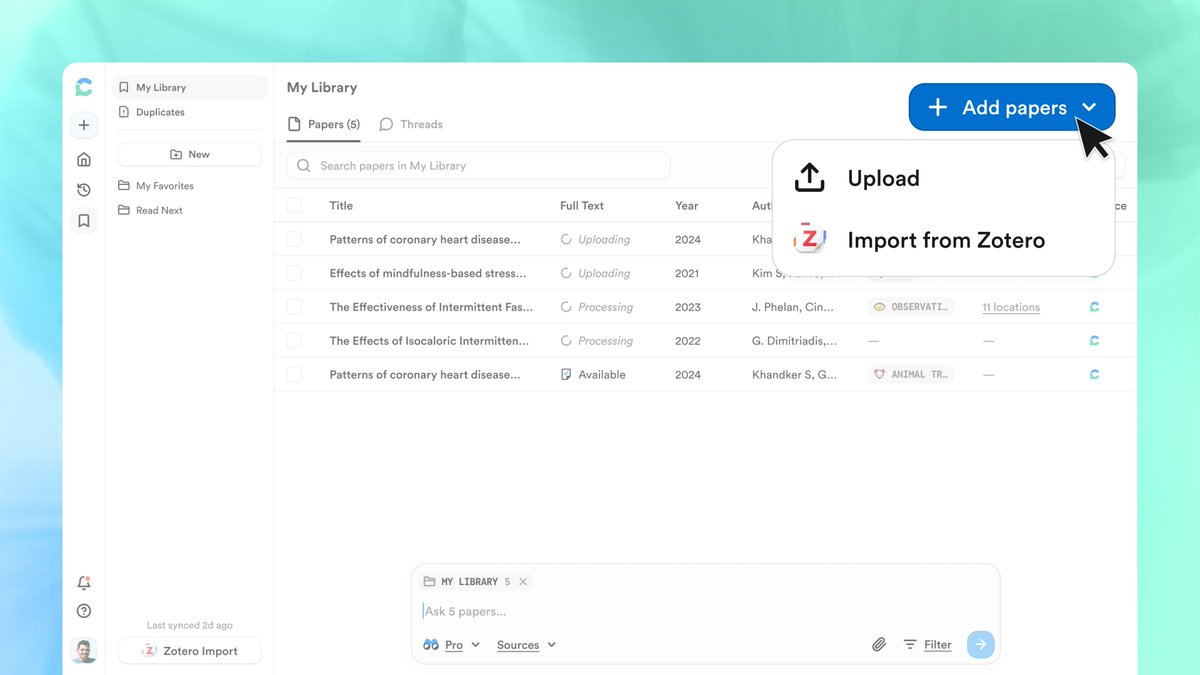Click the Zotero Import button at bottom left
The image size is (1200, 675).
click(x=189, y=651)
